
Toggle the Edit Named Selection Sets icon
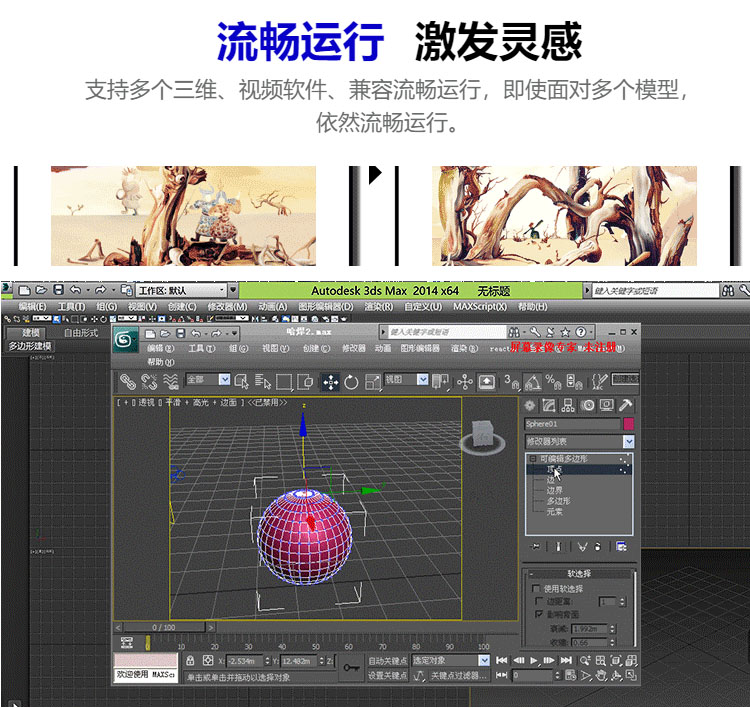tap(598, 382)
